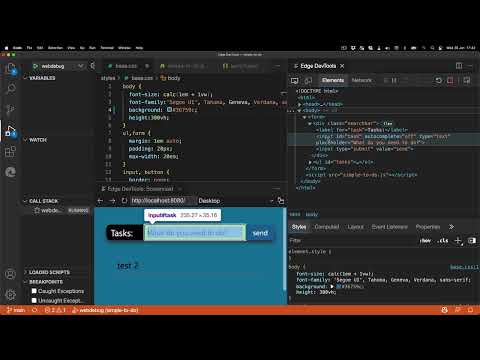Switch to the Computed tab
480x360 pixels.
click(x=327, y=227)
